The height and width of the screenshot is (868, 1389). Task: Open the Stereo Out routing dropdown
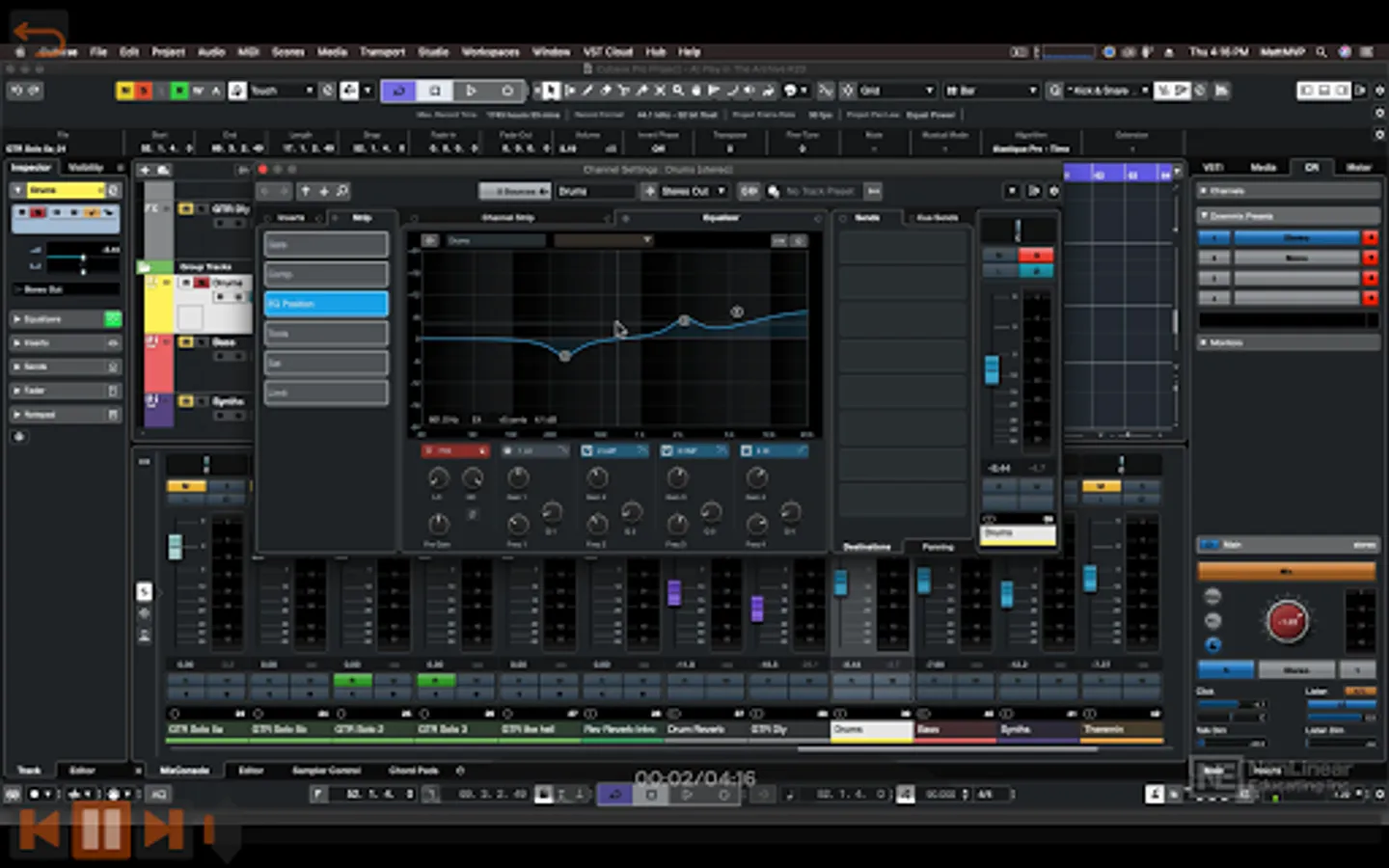pyautogui.click(x=692, y=191)
